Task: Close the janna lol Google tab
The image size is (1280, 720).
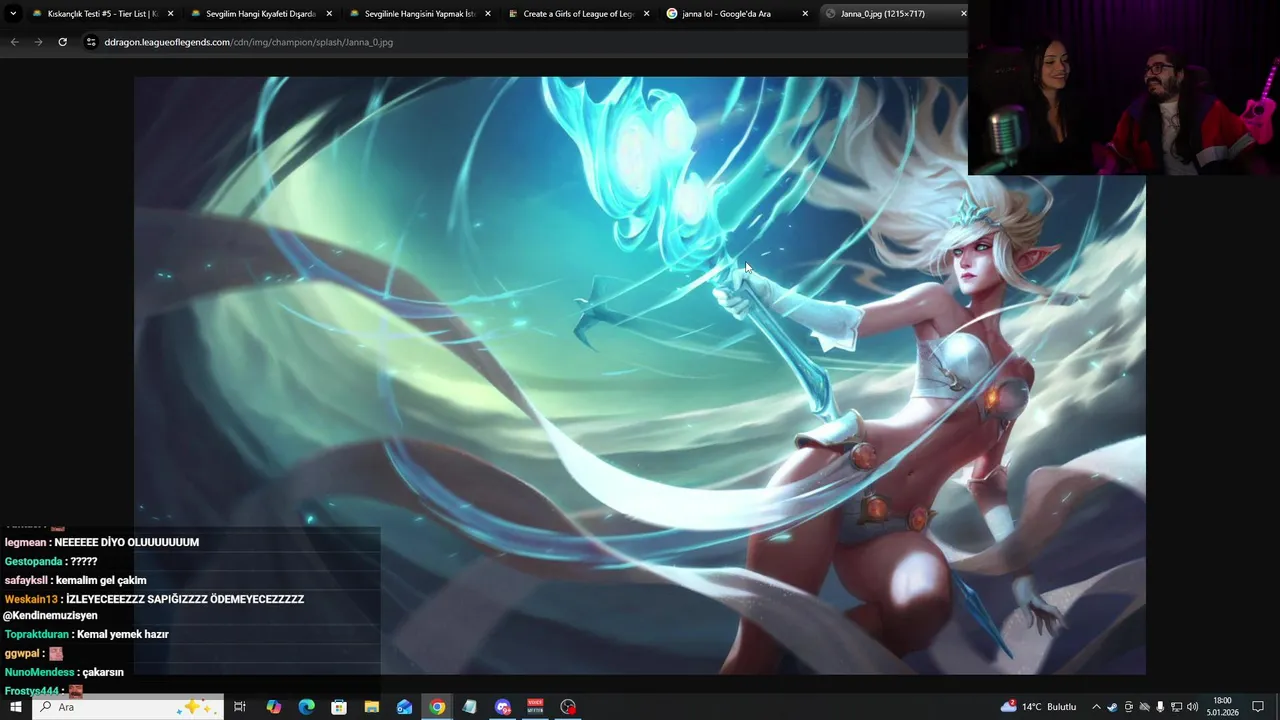Action: coord(805,14)
